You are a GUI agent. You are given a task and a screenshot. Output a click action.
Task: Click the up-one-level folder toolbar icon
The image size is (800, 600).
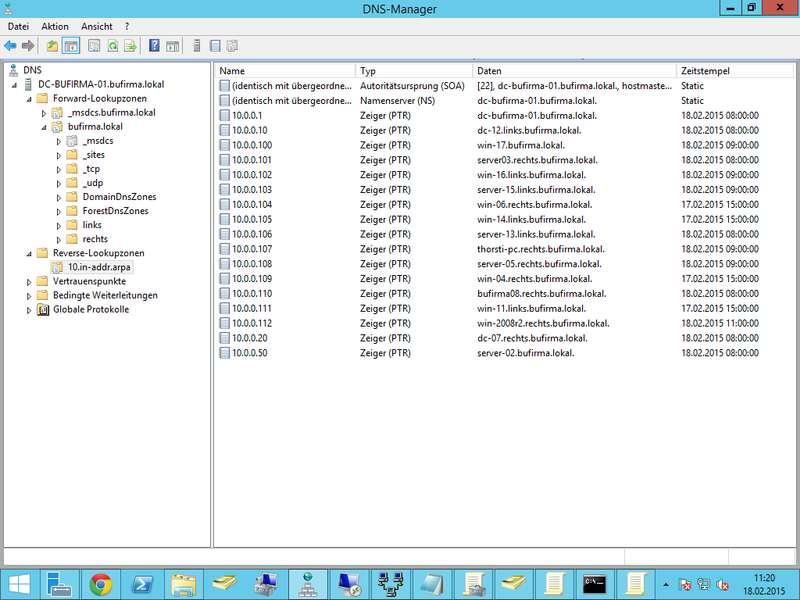coord(52,45)
